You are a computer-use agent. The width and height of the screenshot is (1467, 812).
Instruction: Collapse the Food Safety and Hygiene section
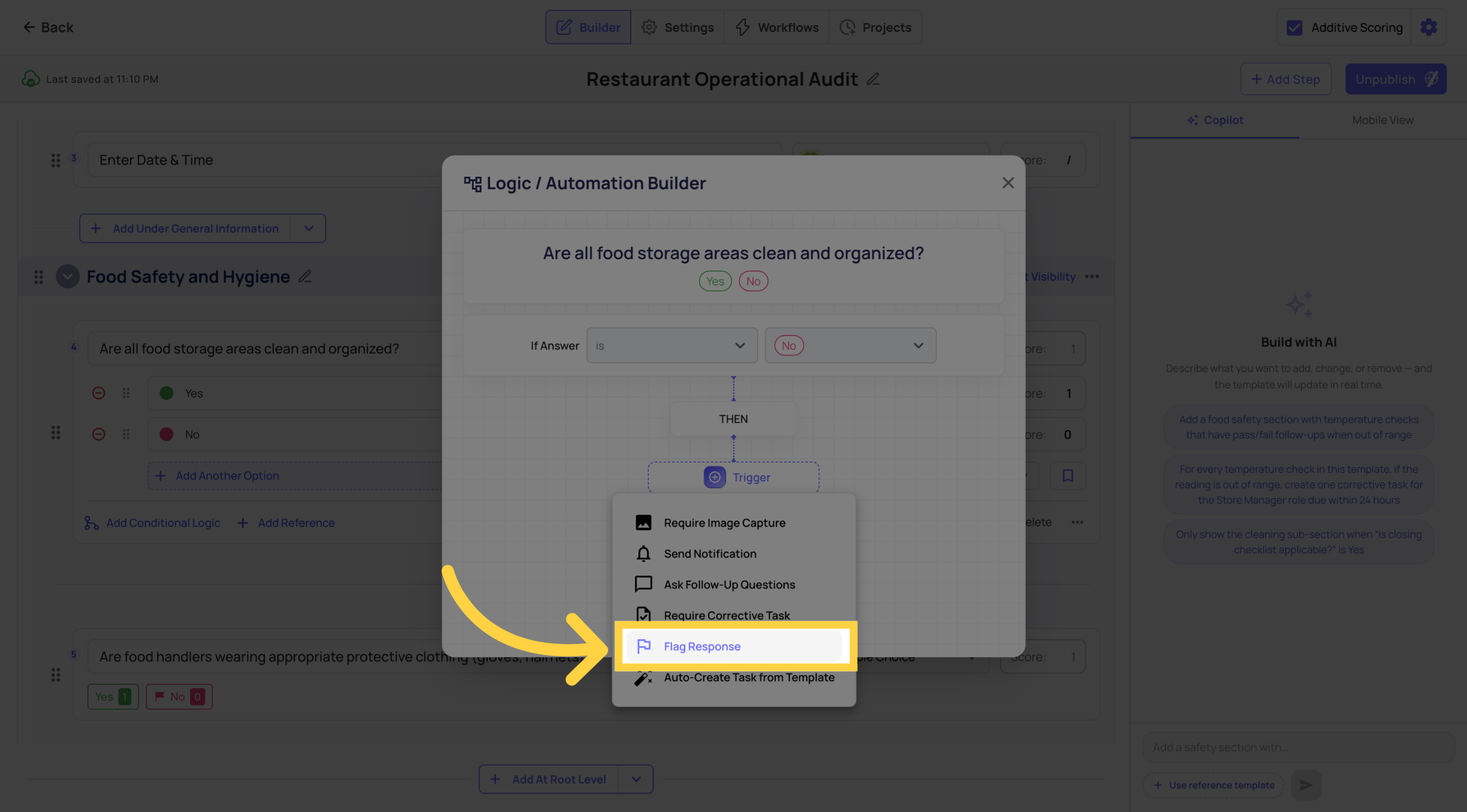point(67,277)
